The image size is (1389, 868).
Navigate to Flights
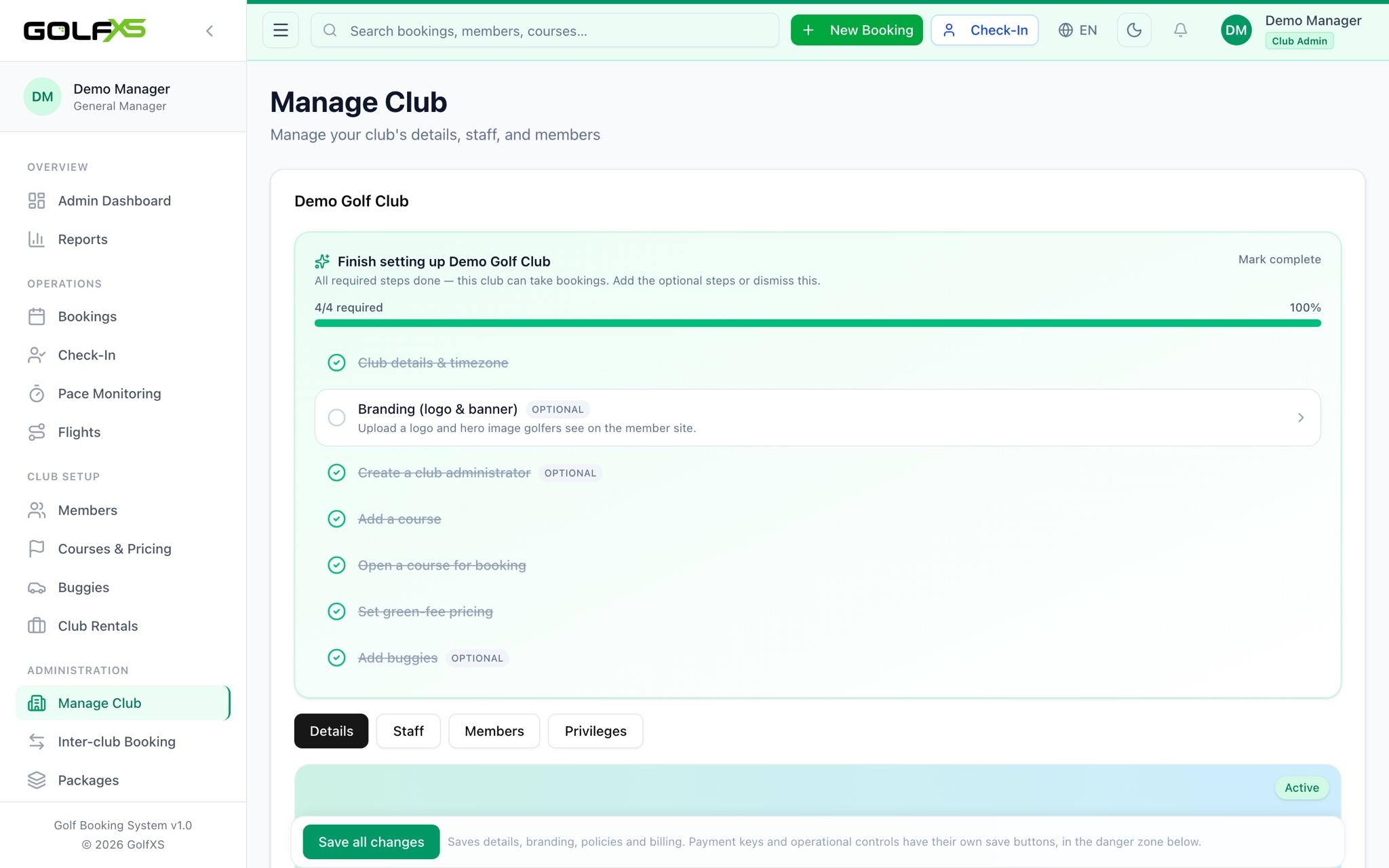coord(123,433)
